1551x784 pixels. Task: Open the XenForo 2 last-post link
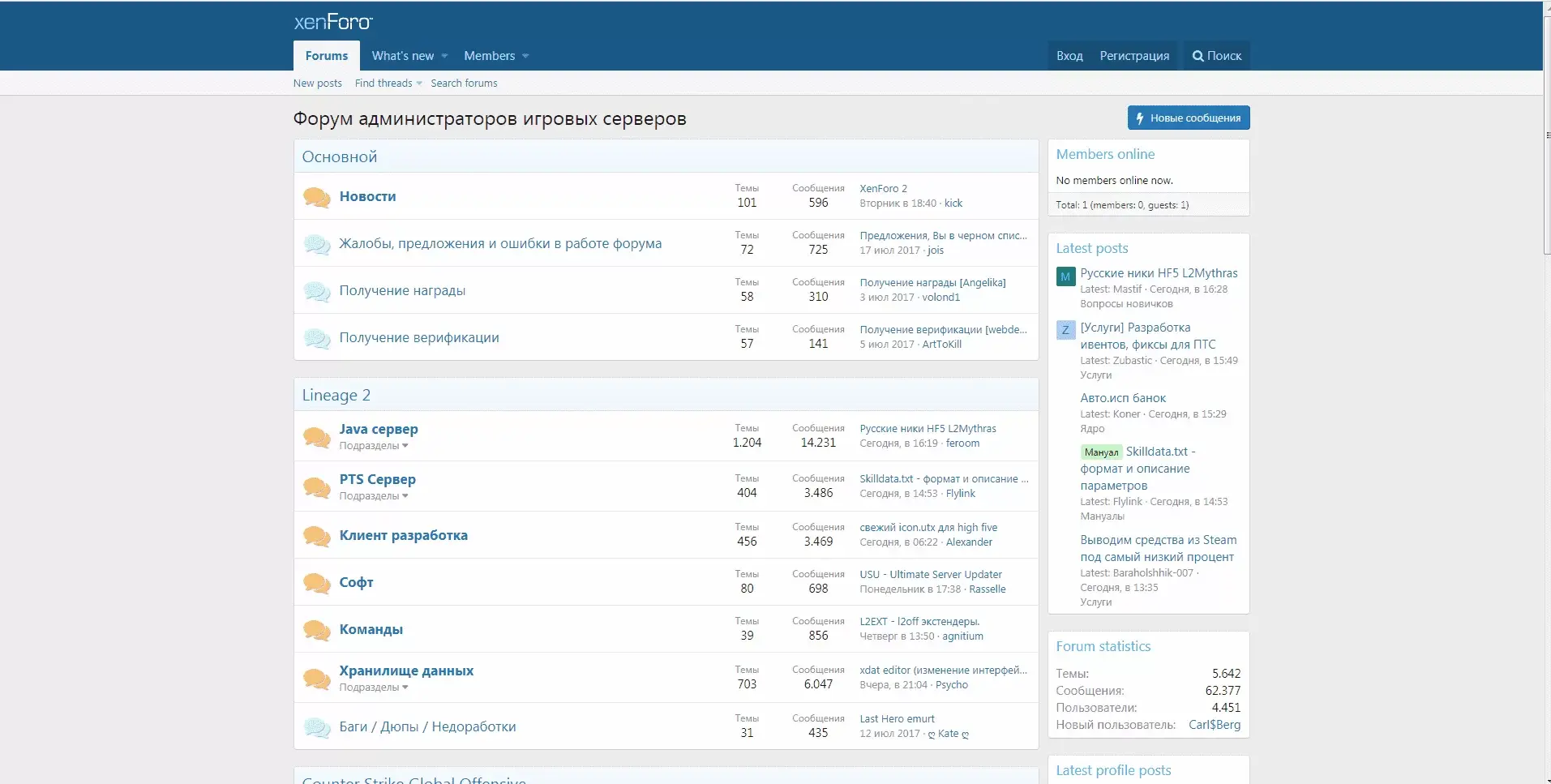tap(884, 188)
